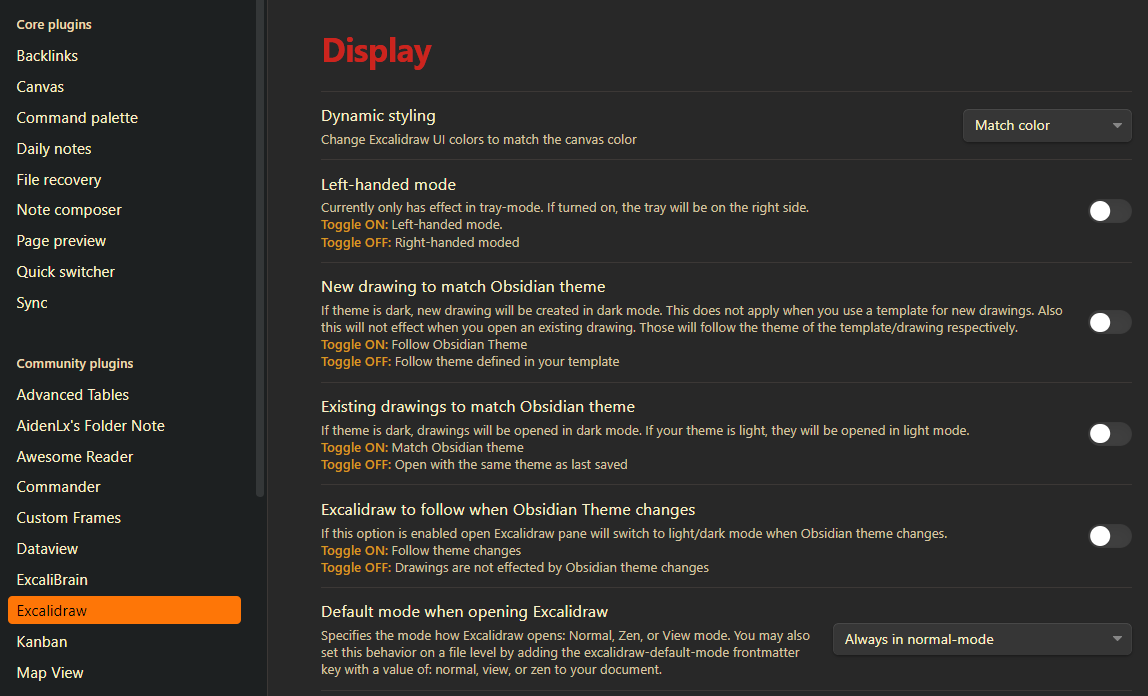Select File recovery in the sidebar

[x=58, y=179]
